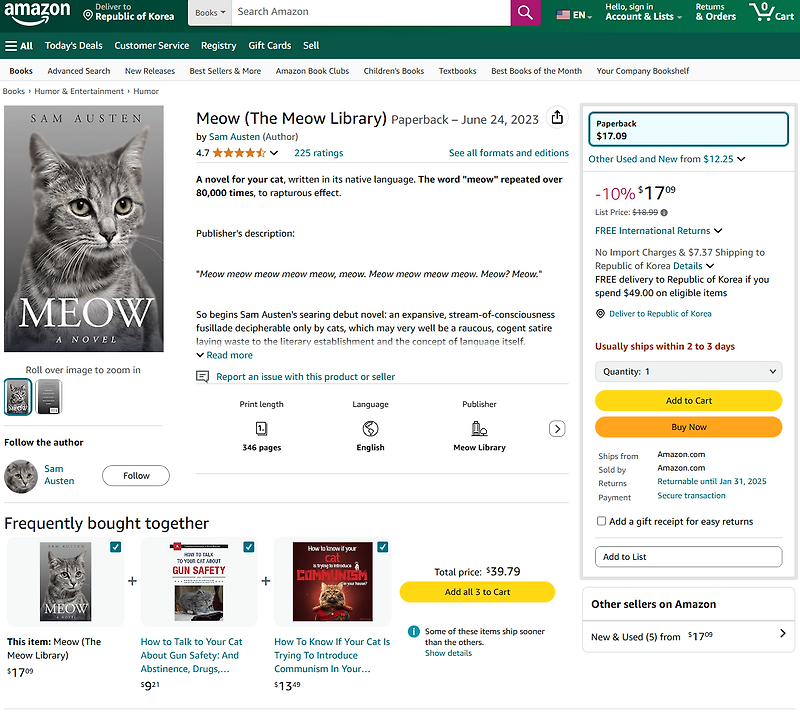Click the Sam Austen author avatar
The width and height of the screenshot is (800, 716).
pyautogui.click(x=21, y=475)
